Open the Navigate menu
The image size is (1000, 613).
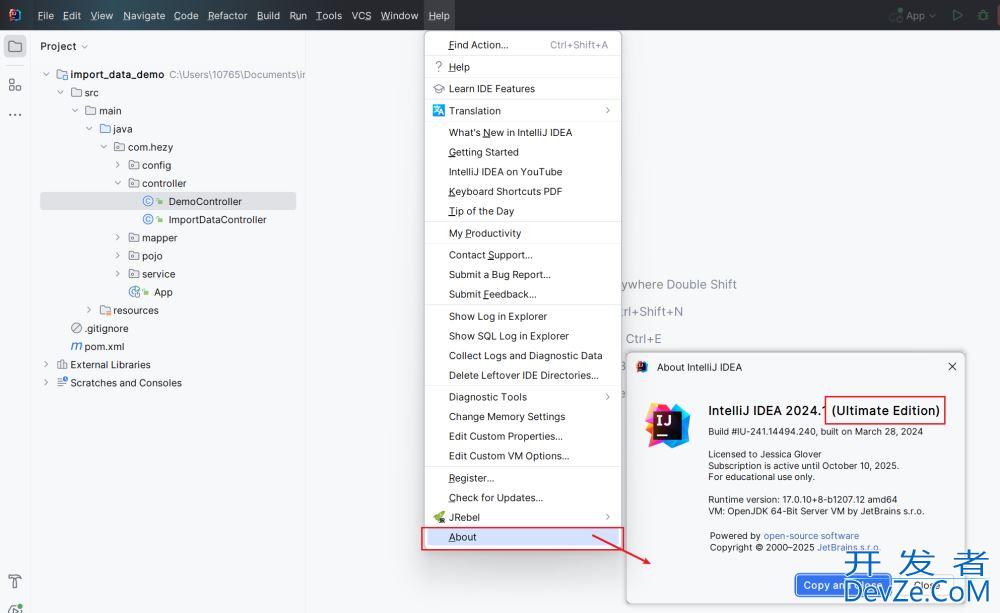[x=144, y=15]
